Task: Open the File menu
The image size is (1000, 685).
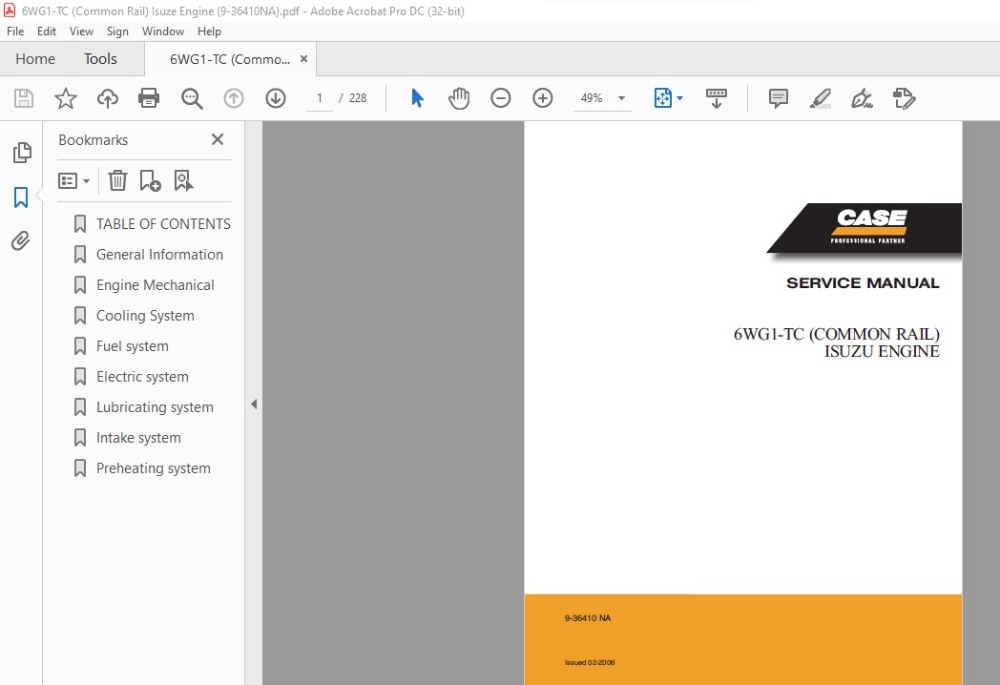Action: click(15, 31)
